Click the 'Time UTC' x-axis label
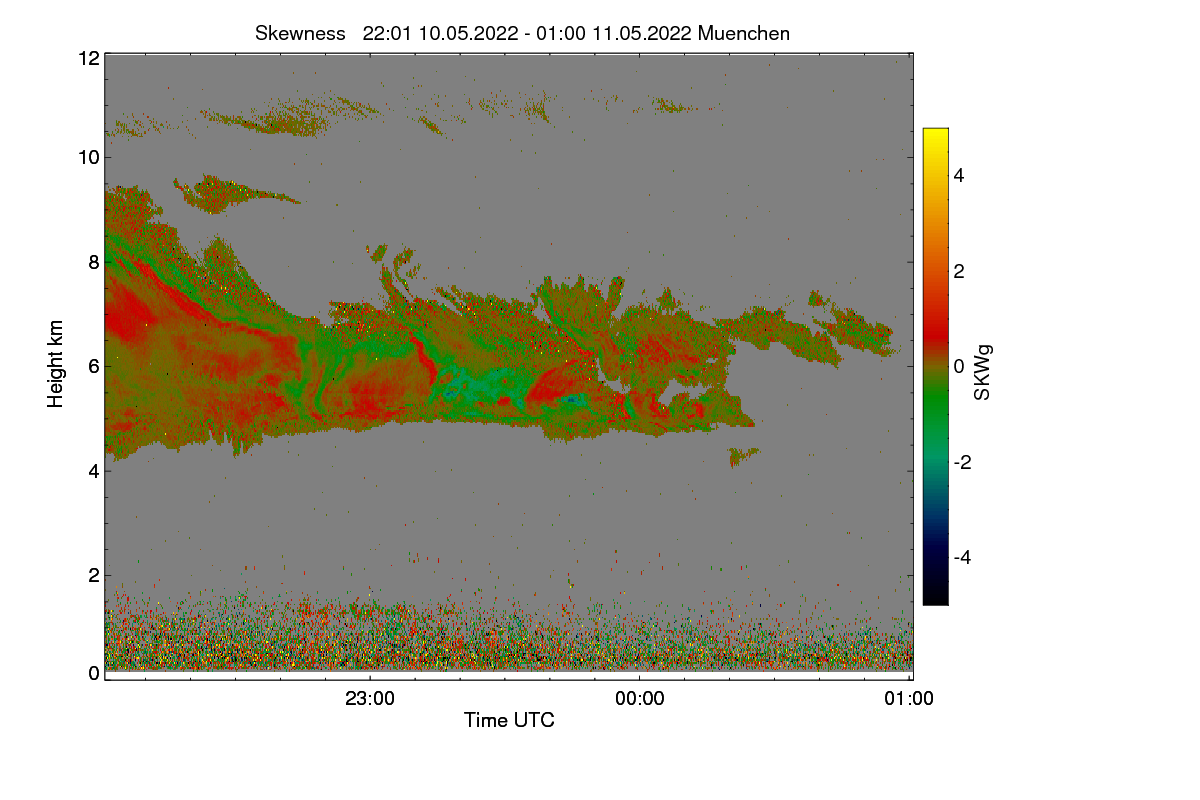The image size is (1200, 800). point(509,719)
